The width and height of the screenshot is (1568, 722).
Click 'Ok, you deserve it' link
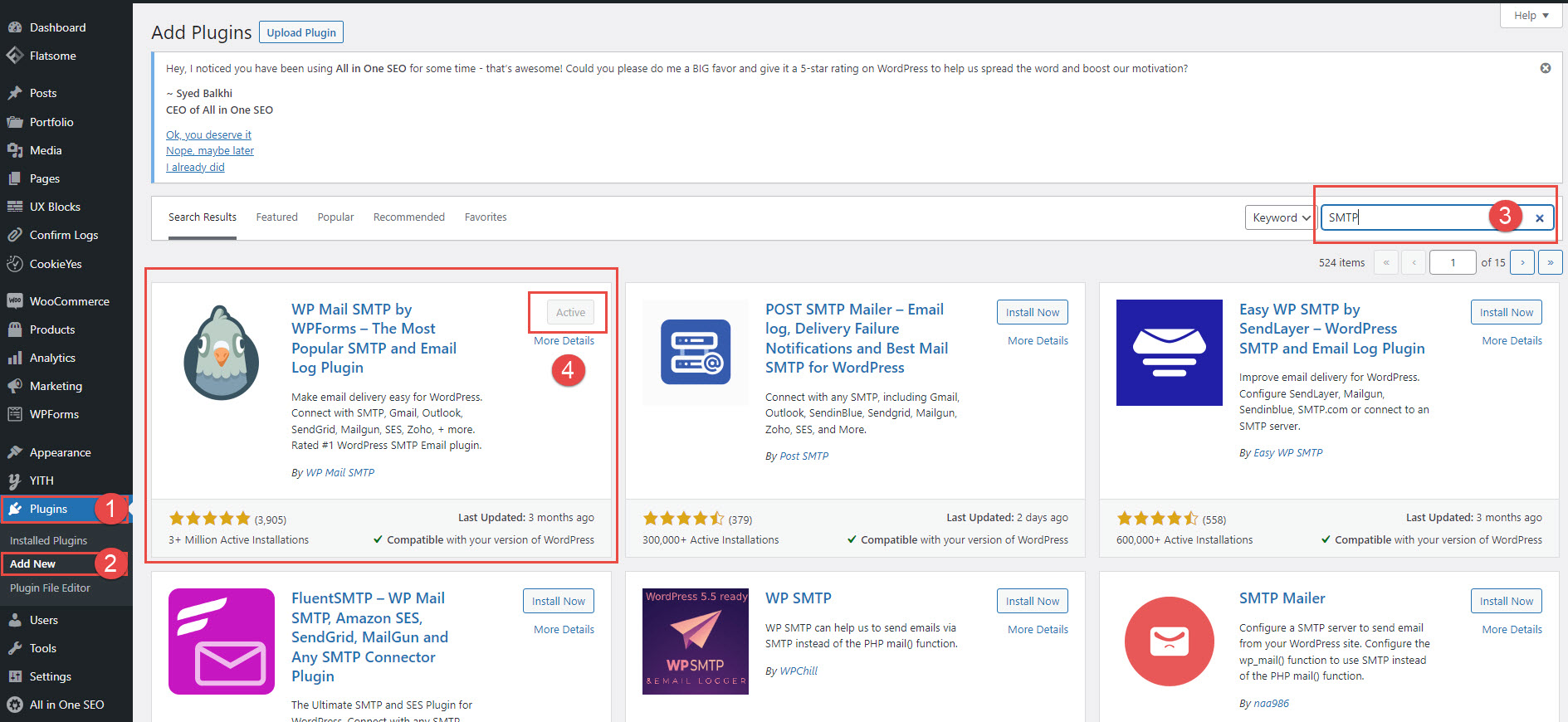(208, 135)
